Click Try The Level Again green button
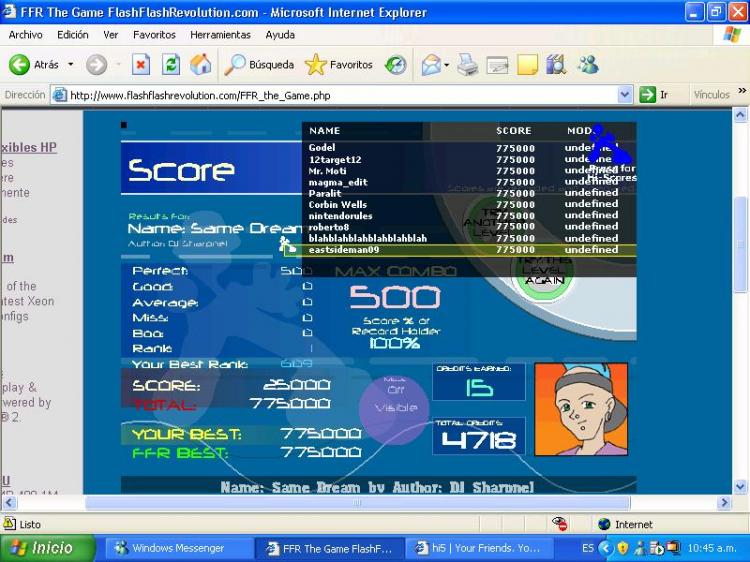 [x=544, y=272]
